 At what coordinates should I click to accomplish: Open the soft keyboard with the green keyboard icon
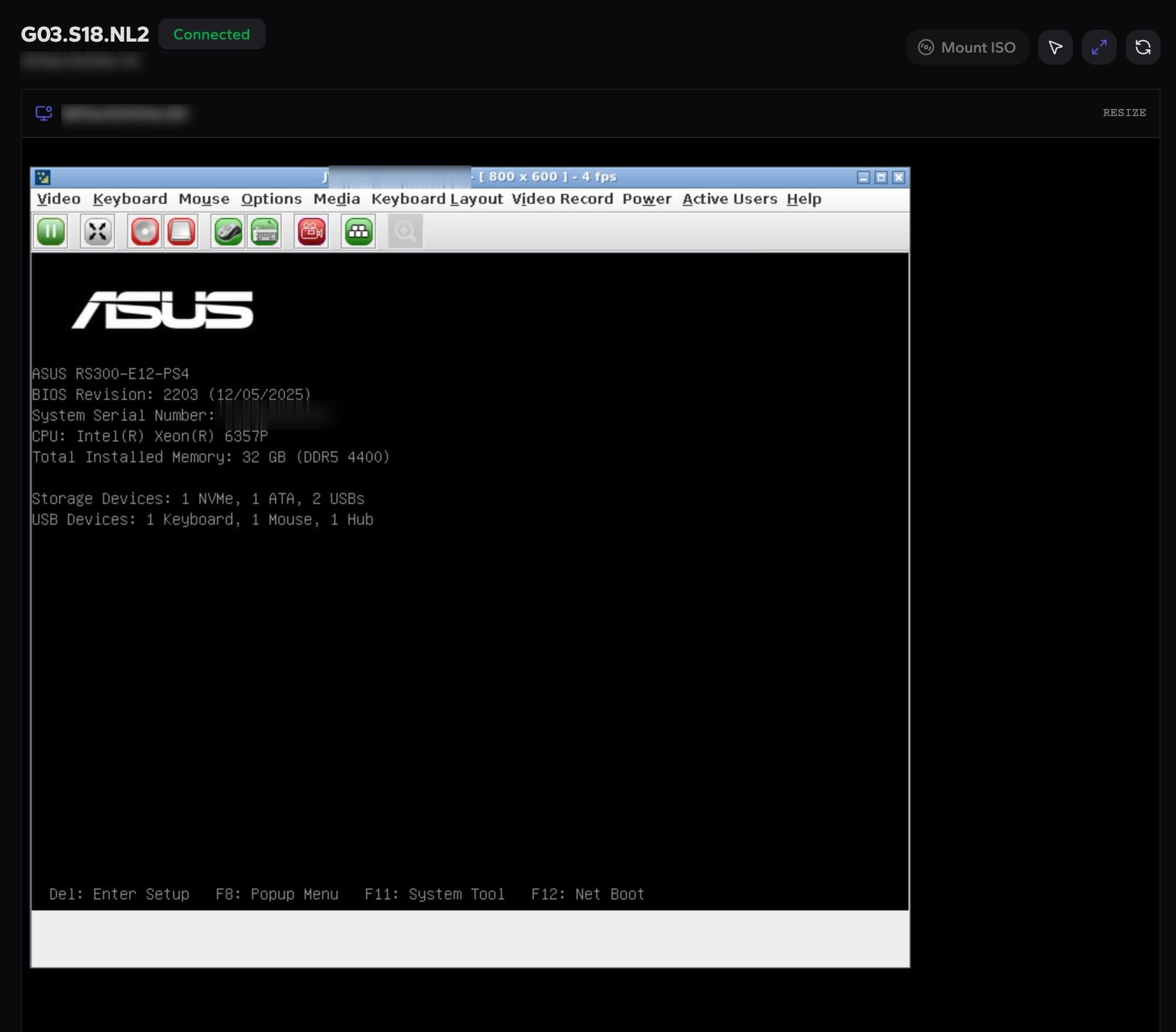[265, 232]
